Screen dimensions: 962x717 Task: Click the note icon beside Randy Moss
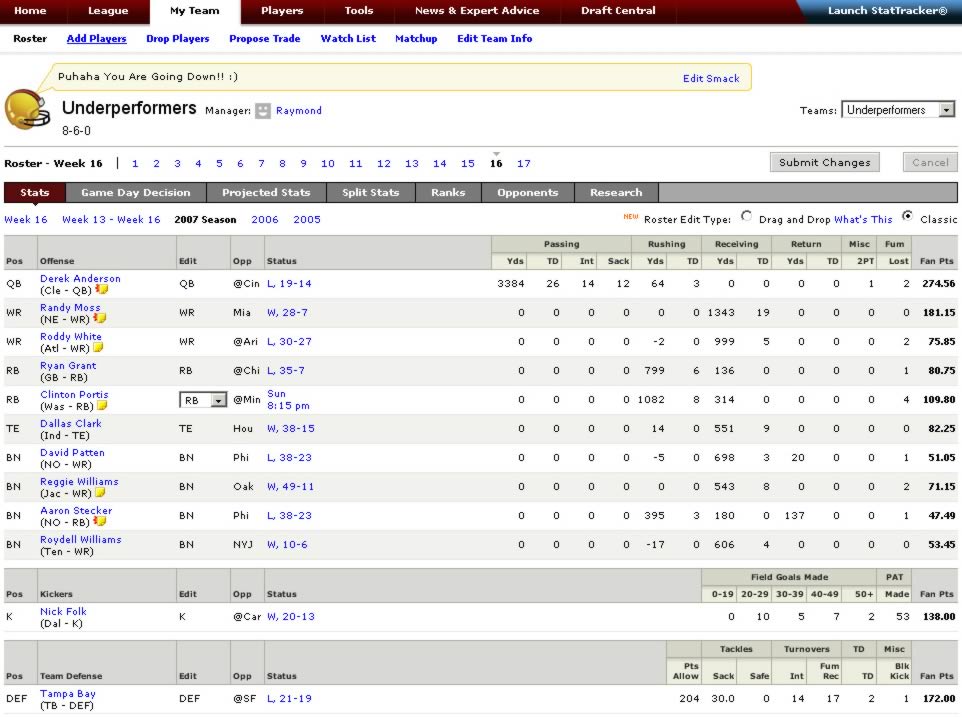click(99, 318)
